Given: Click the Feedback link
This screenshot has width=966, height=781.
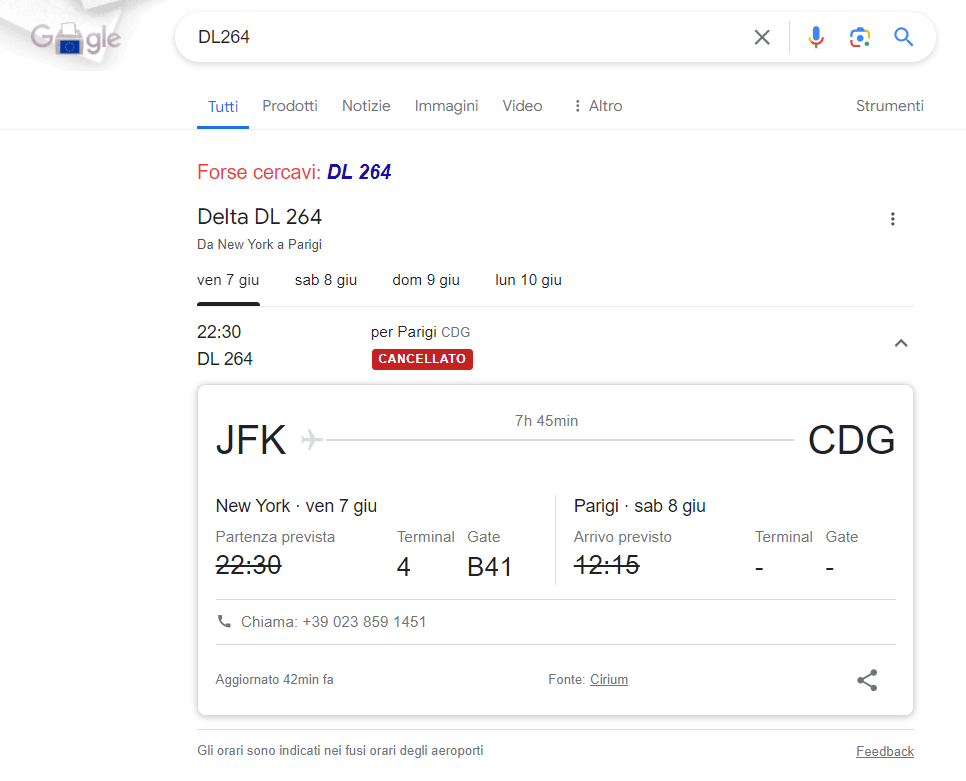Looking at the screenshot, I should click(885, 751).
